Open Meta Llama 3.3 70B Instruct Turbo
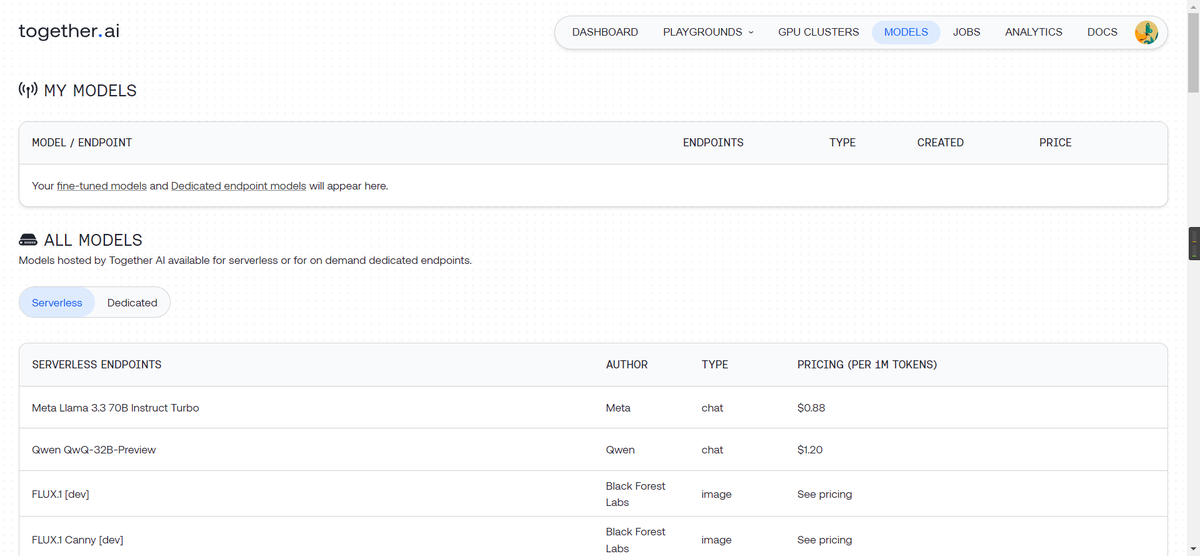 click(x=115, y=408)
